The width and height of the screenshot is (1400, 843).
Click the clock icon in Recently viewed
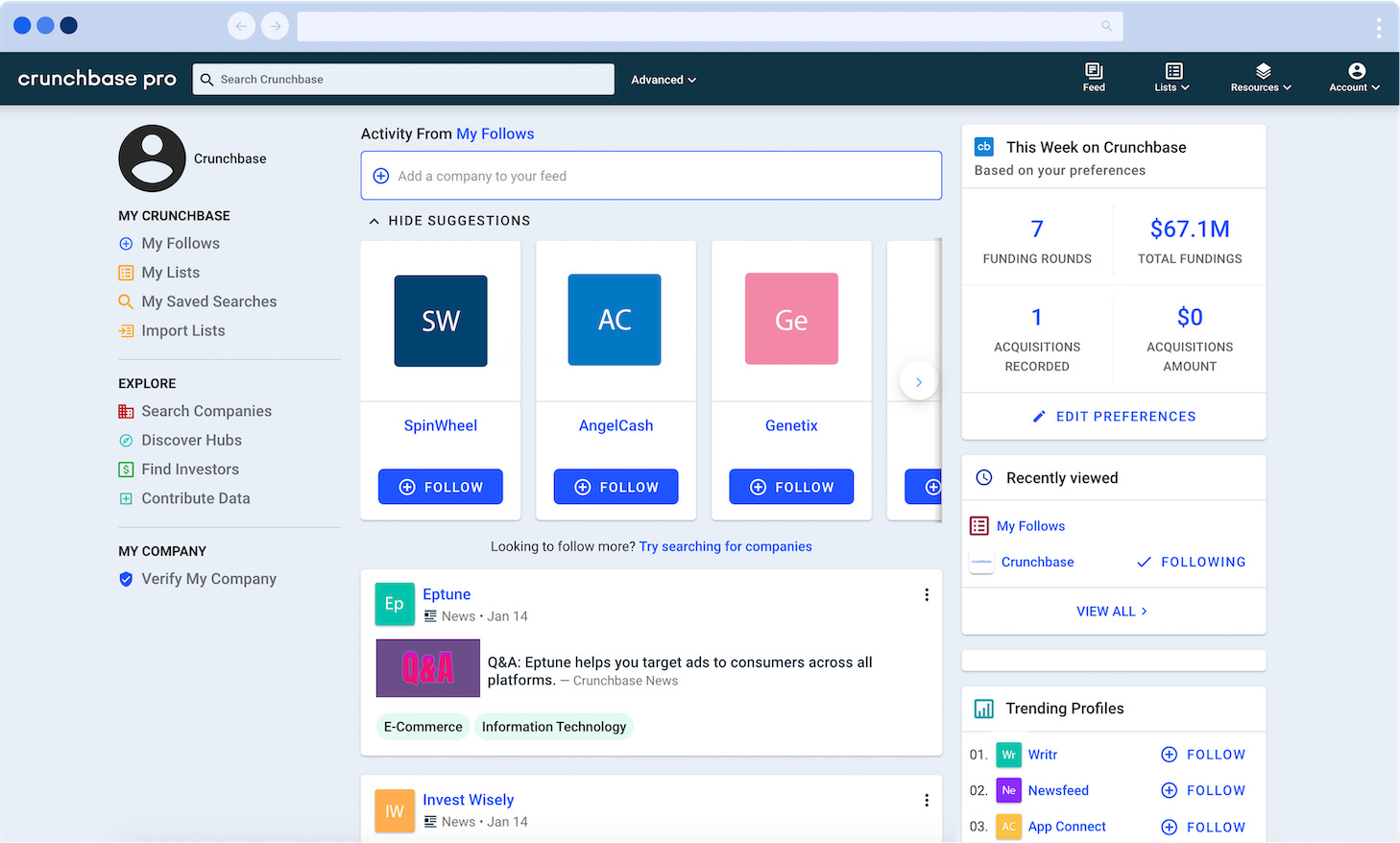pyautogui.click(x=984, y=477)
